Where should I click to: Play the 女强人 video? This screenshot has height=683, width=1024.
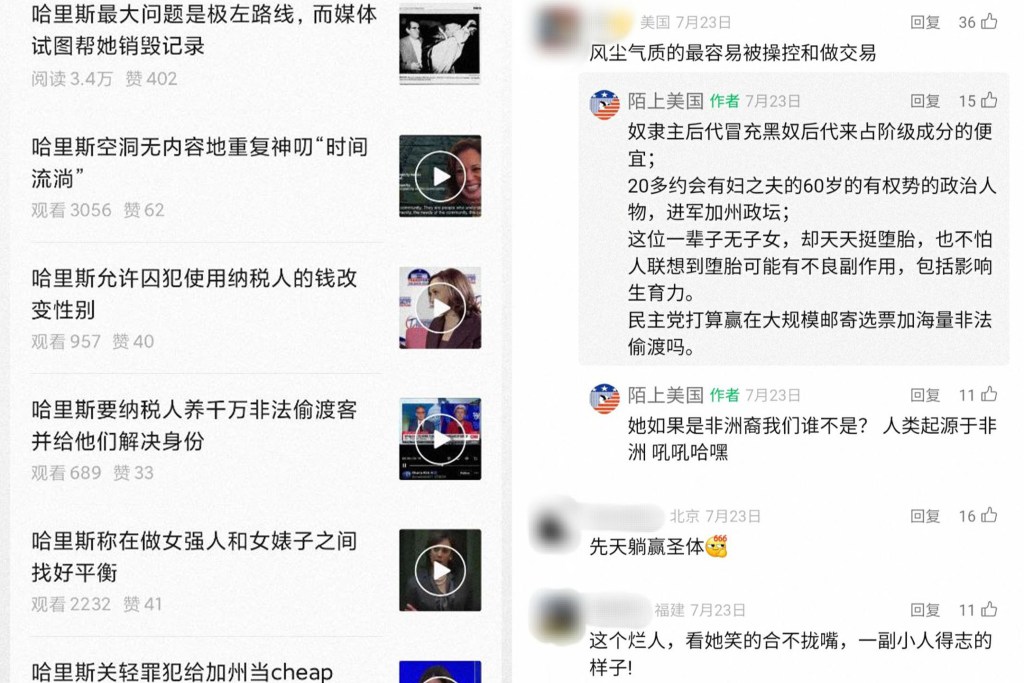click(440, 570)
